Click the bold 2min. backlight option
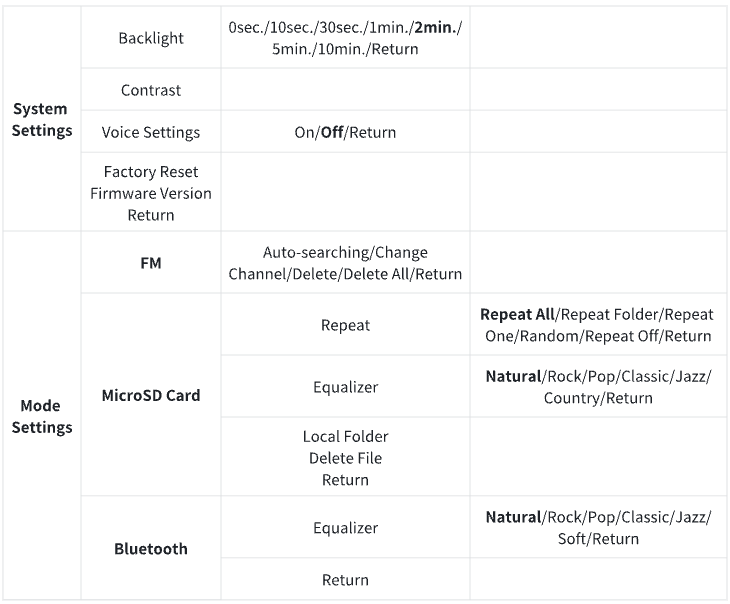This screenshot has height=604, width=730. click(436, 27)
